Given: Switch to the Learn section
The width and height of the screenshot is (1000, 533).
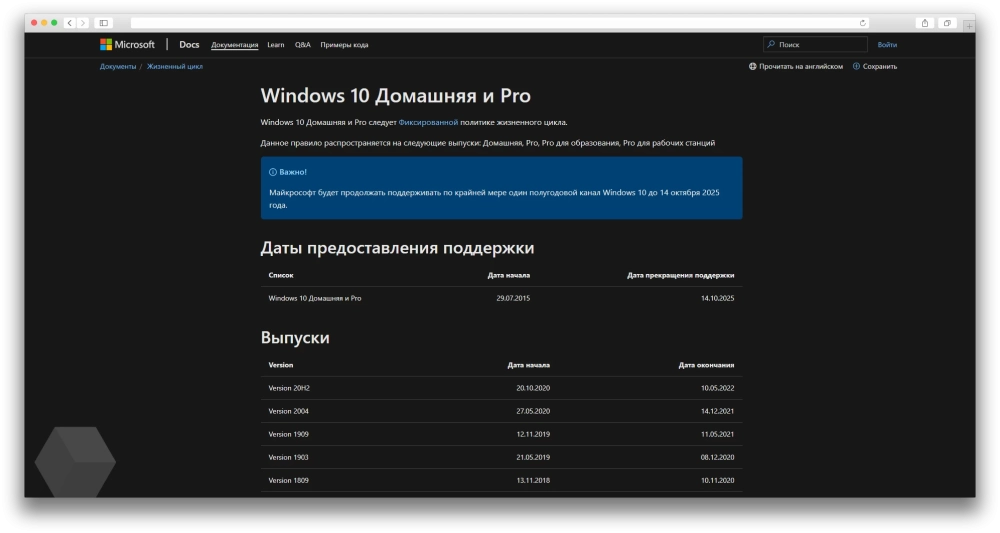Looking at the screenshot, I should click(276, 45).
